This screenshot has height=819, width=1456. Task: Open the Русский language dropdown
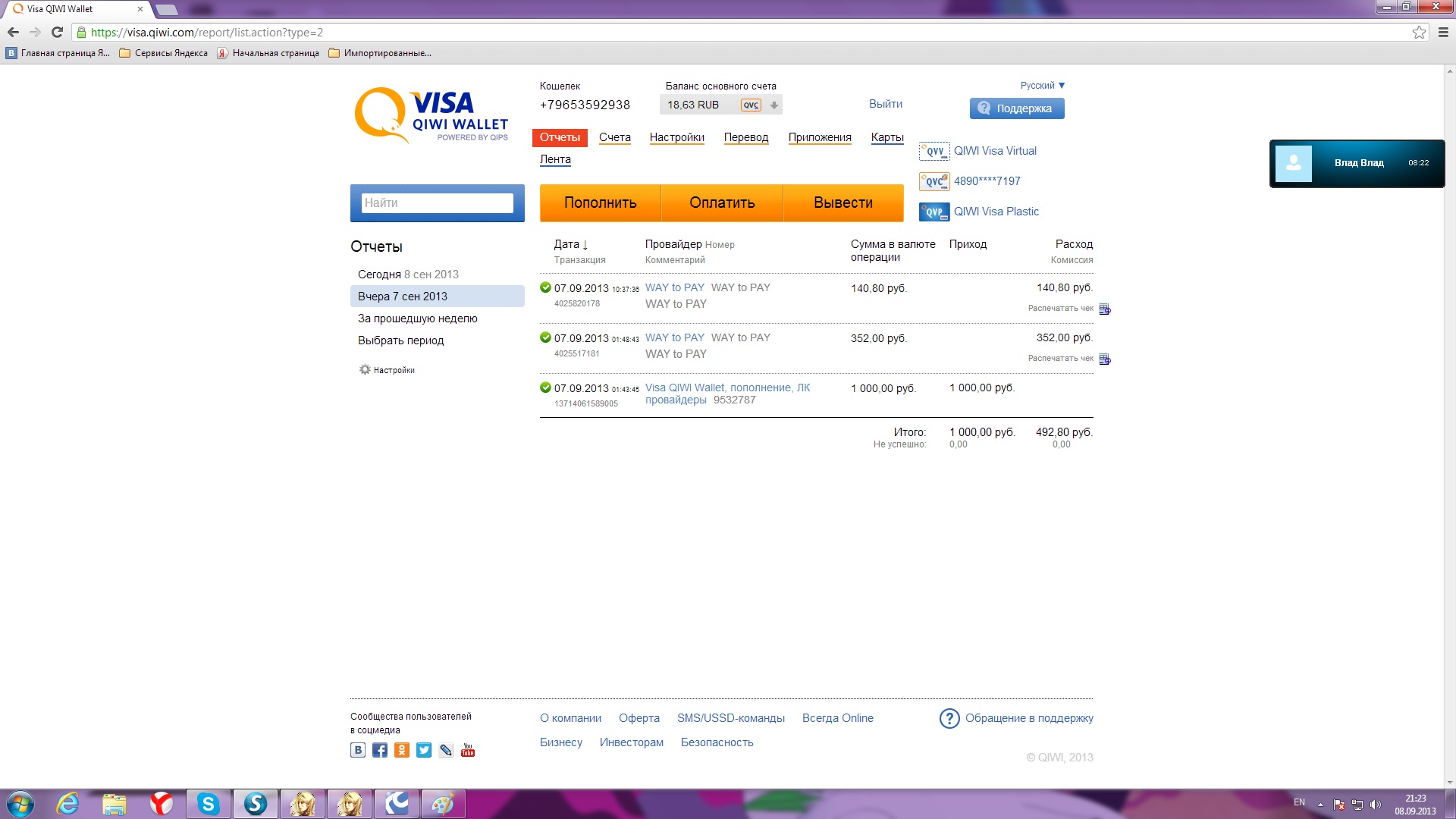1043,86
